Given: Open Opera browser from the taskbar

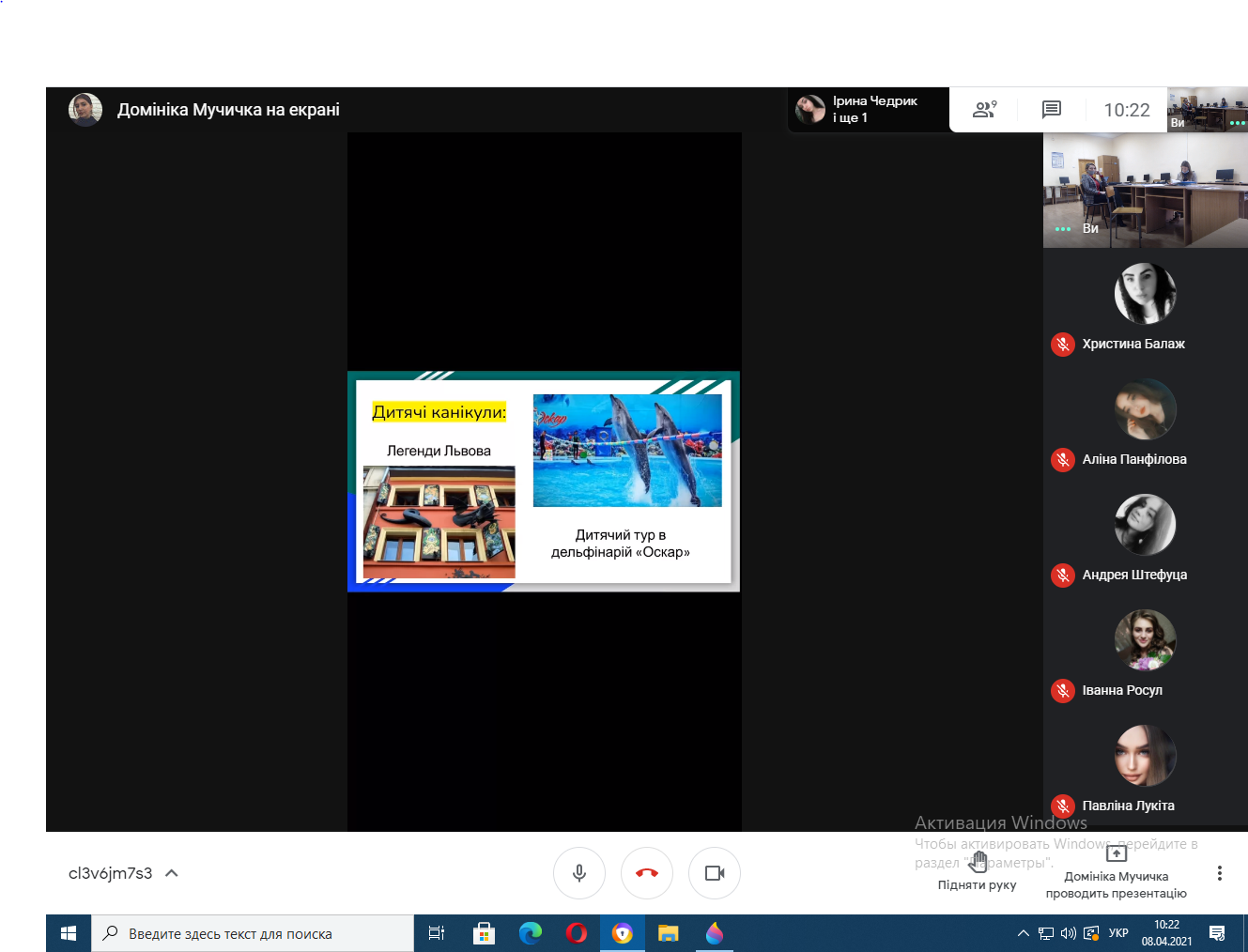Looking at the screenshot, I should [x=577, y=933].
